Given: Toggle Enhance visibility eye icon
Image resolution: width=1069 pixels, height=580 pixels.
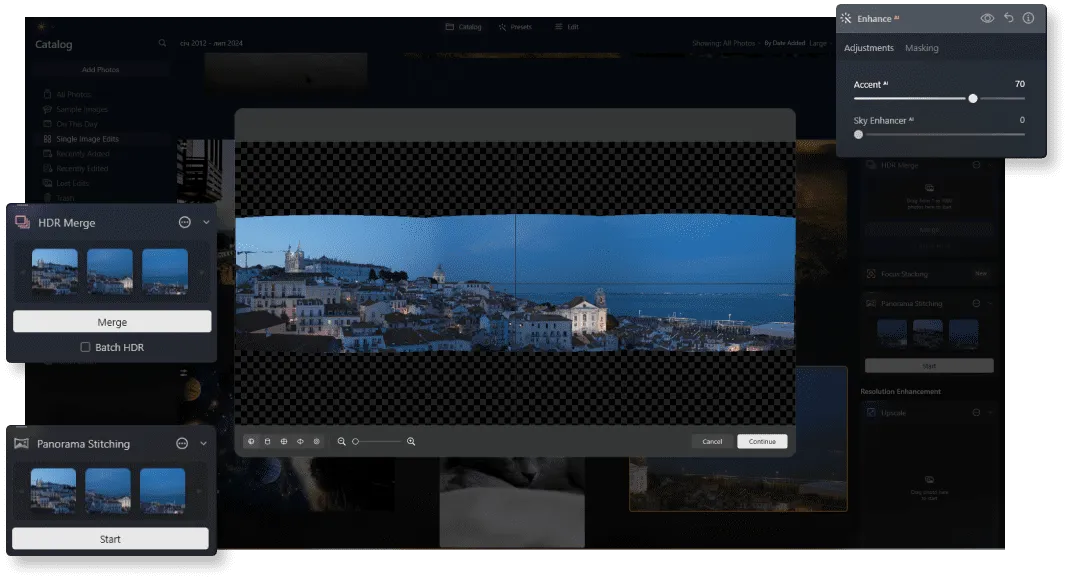Looking at the screenshot, I should point(987,18).
